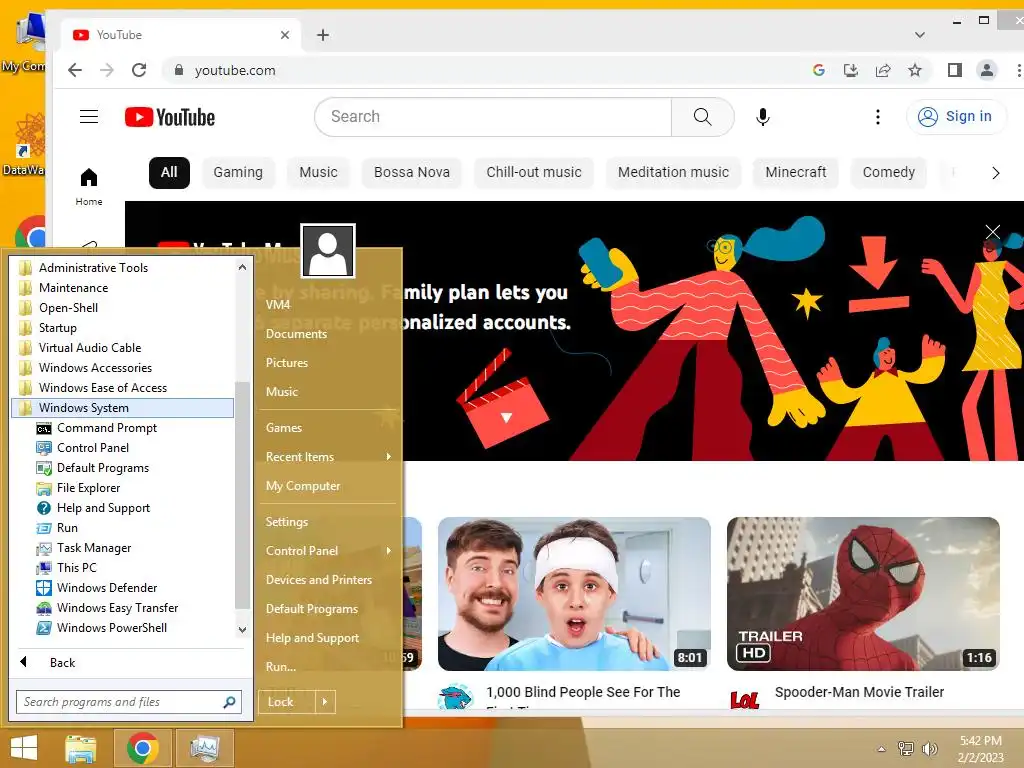Viewport: 1024px width, 768px height.
Task: Expand the Windows Accessories folder
Action: [95, 368]
